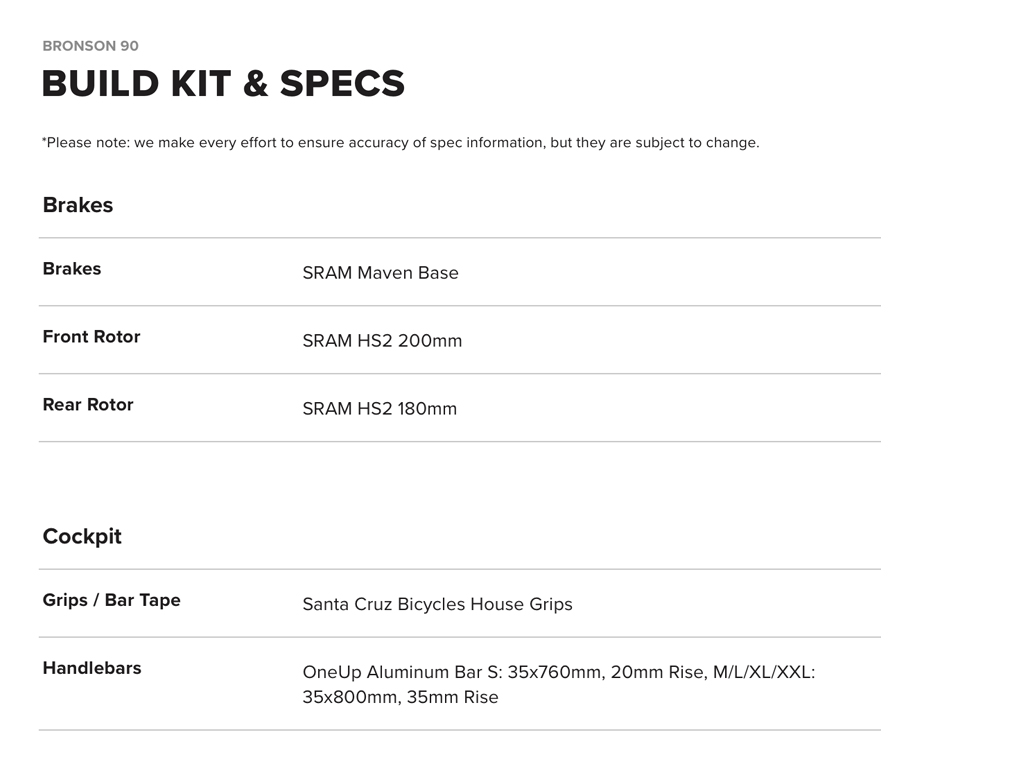Click the BRONSON 90 model label
Screen dimensions: 1024x768
90,46
